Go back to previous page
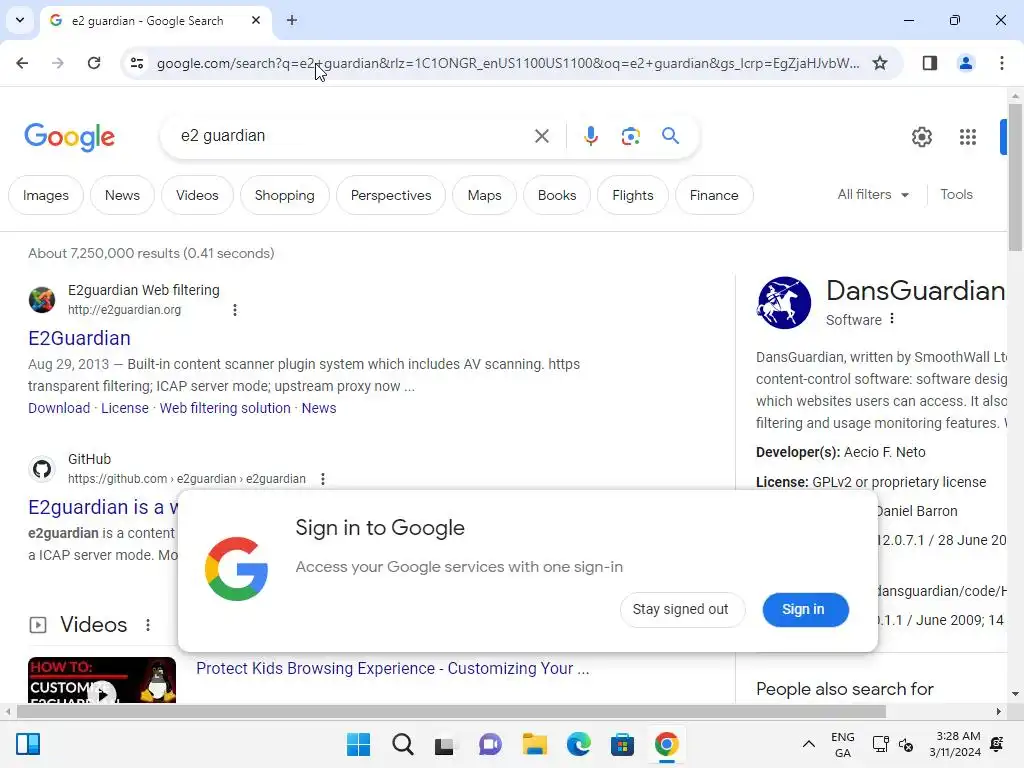The image size is (1024, 768). [22, 63]
